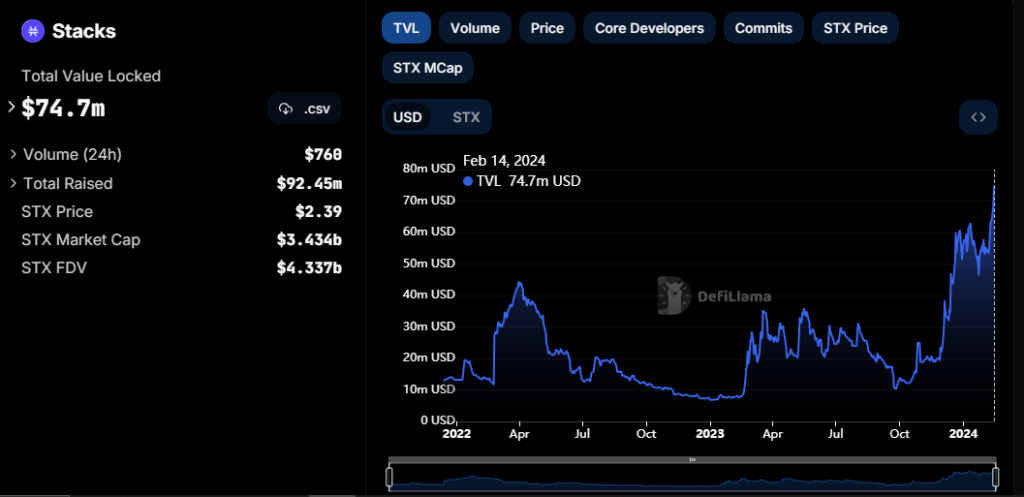Expand the Total Raised row
The height and width of the screenshot is (497, 1024).
coord(13,183)
